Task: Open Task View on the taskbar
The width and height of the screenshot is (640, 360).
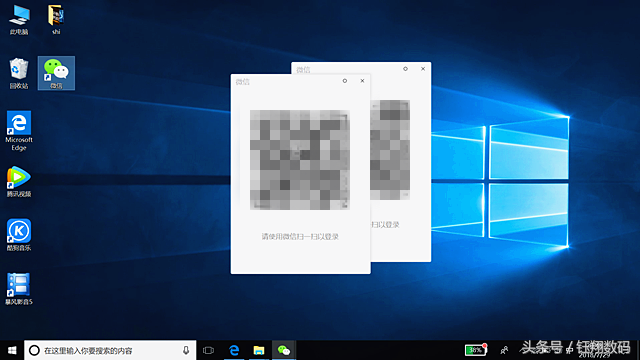Action: (x=208, y=350)
